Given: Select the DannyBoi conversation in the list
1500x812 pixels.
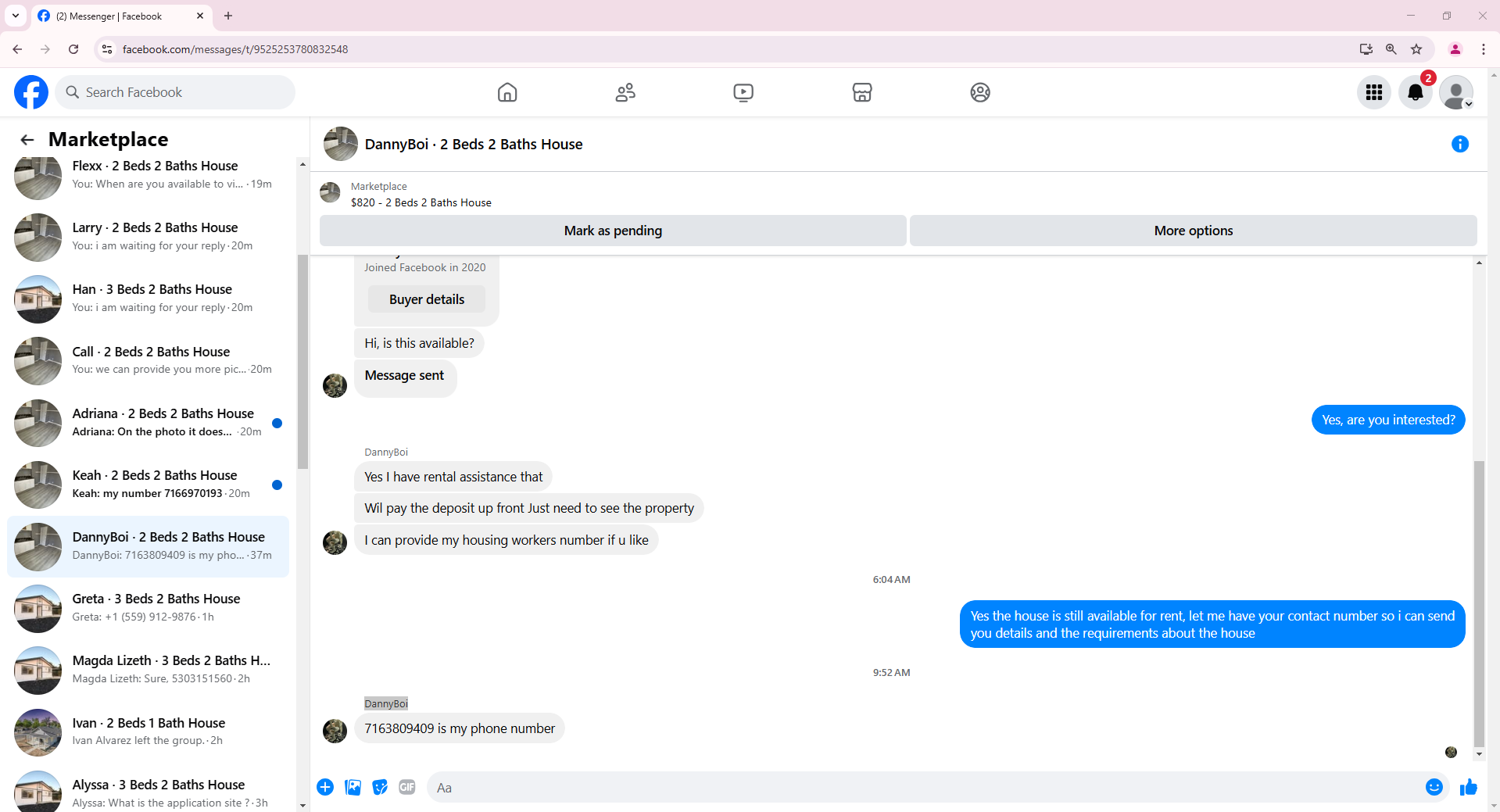Looking at the screenshot, I should (x=149, y=546).
